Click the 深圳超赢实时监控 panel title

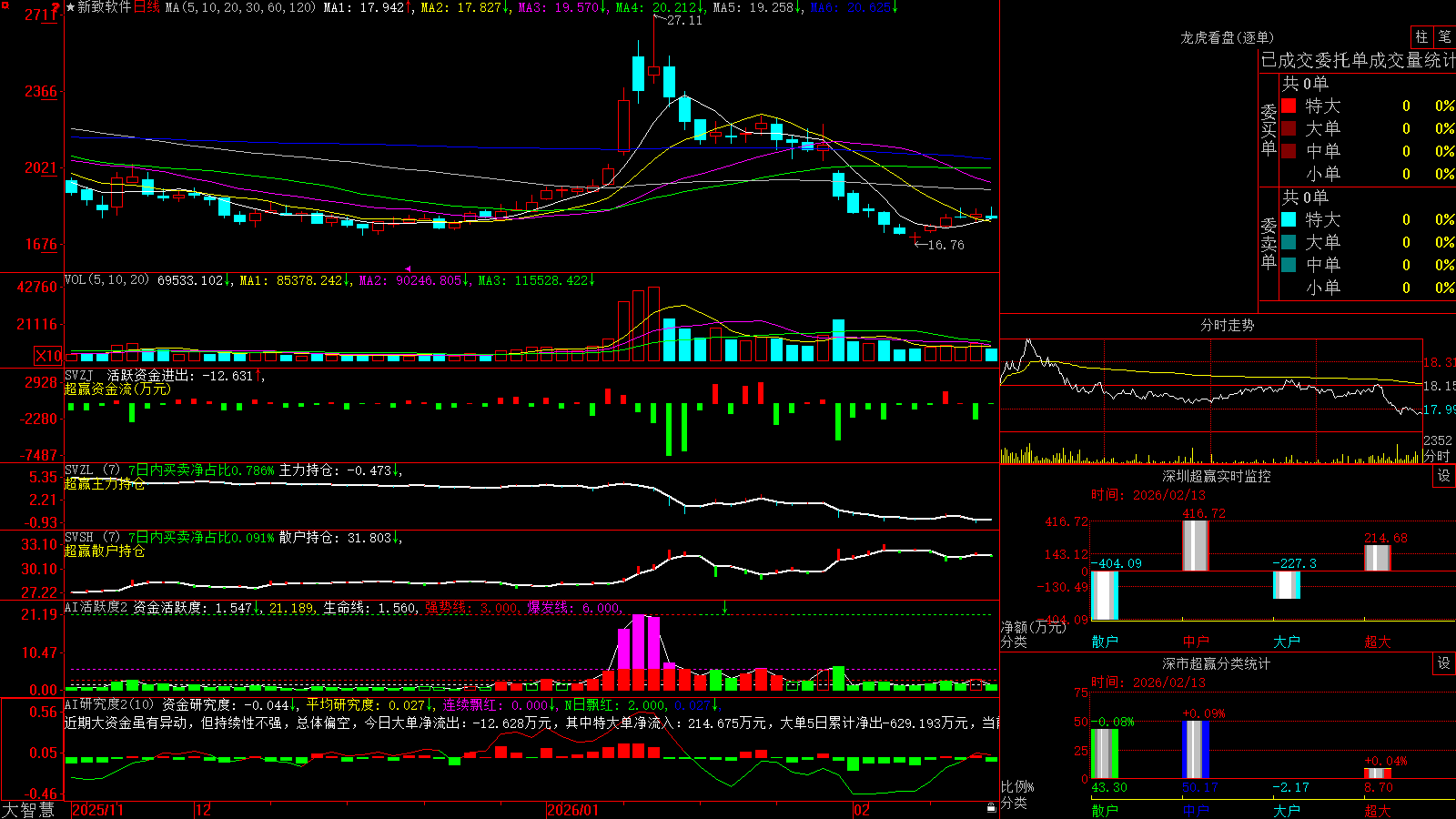[x=1216, y=476]
